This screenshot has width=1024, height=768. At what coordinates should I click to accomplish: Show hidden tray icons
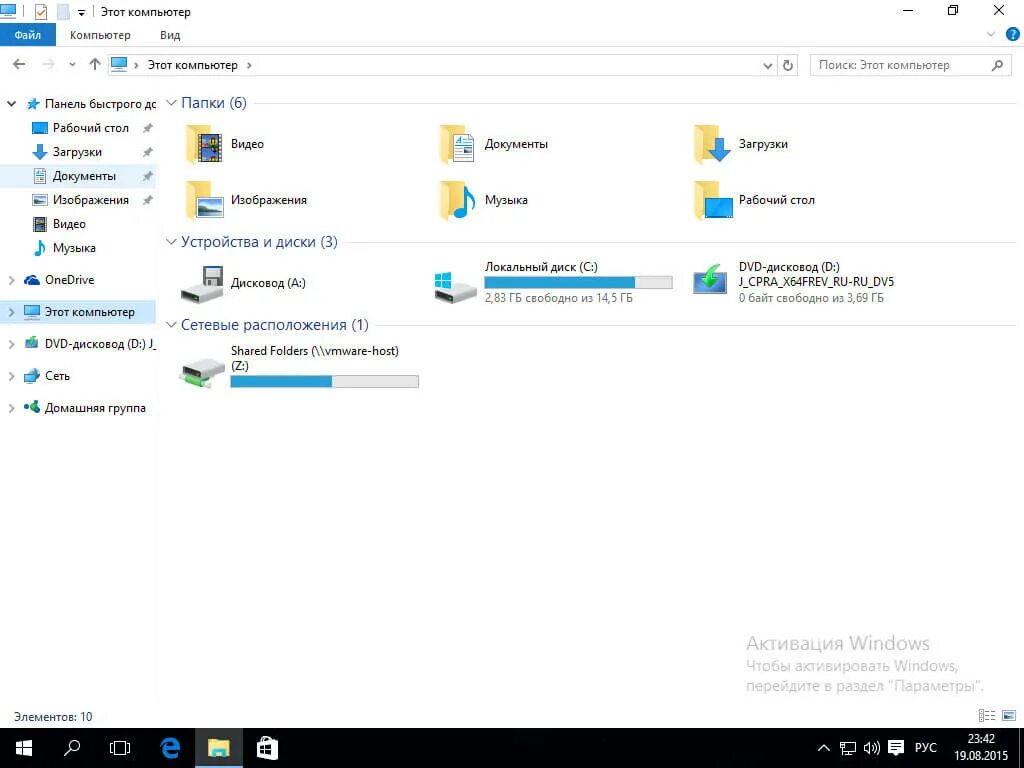tap(824, 748)
